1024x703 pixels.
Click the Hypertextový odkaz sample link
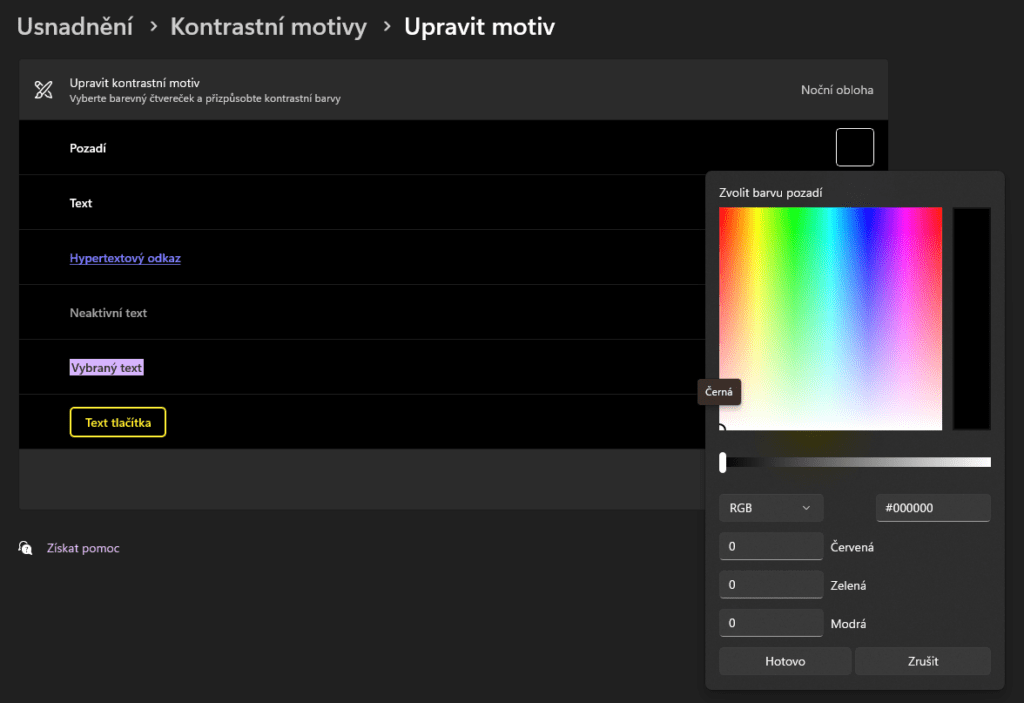click(x=125, y=258)
